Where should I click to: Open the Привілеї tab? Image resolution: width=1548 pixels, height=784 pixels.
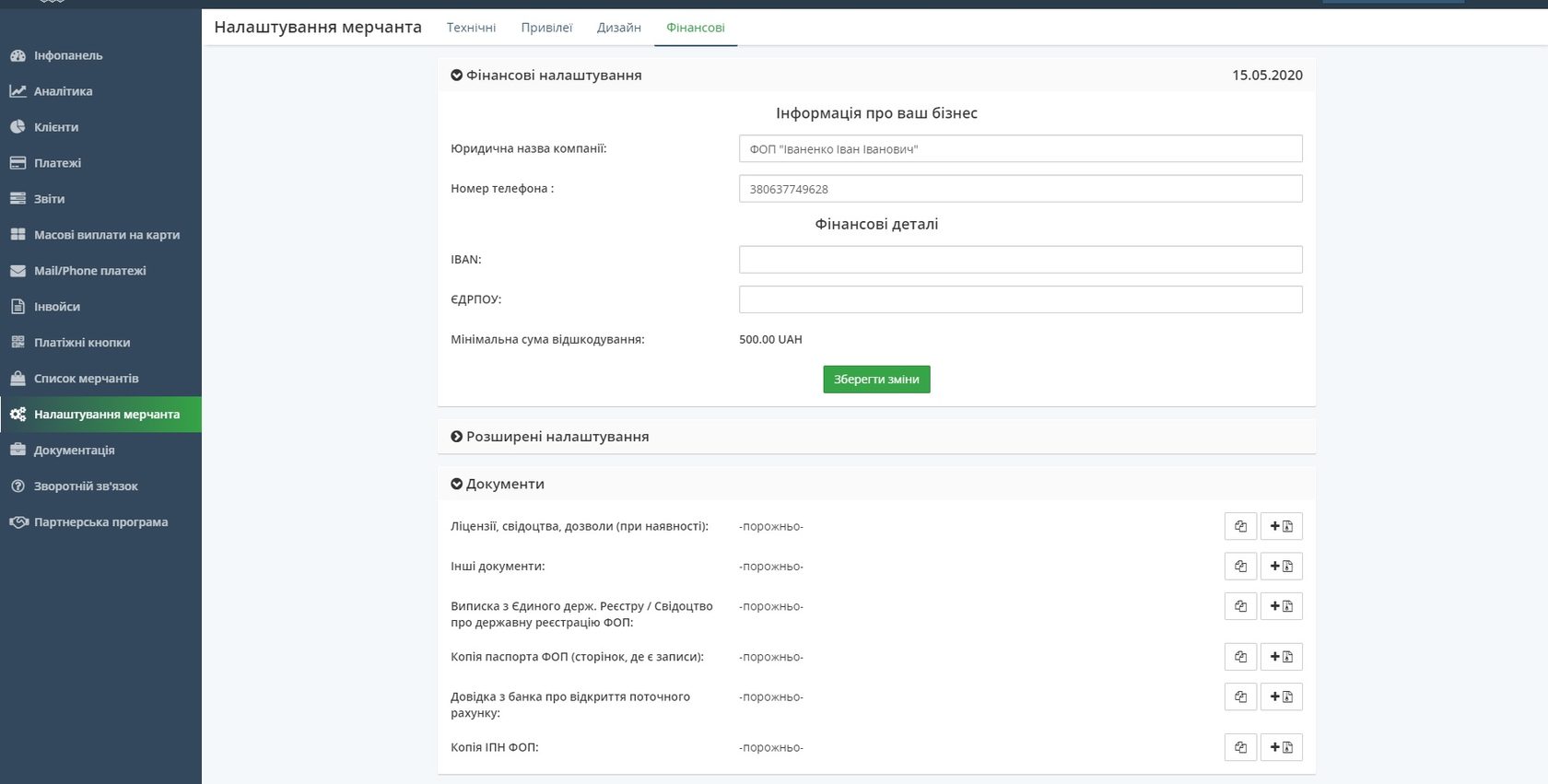(x=546, y=28)
